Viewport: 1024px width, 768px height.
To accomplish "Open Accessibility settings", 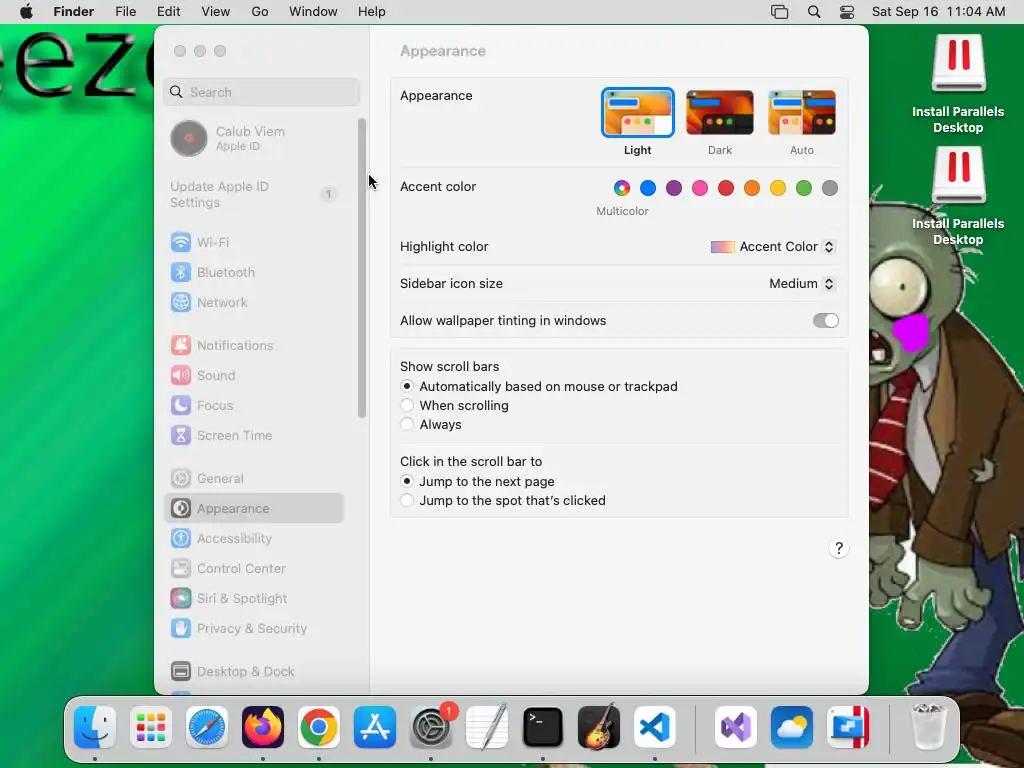I will point(253,539).
